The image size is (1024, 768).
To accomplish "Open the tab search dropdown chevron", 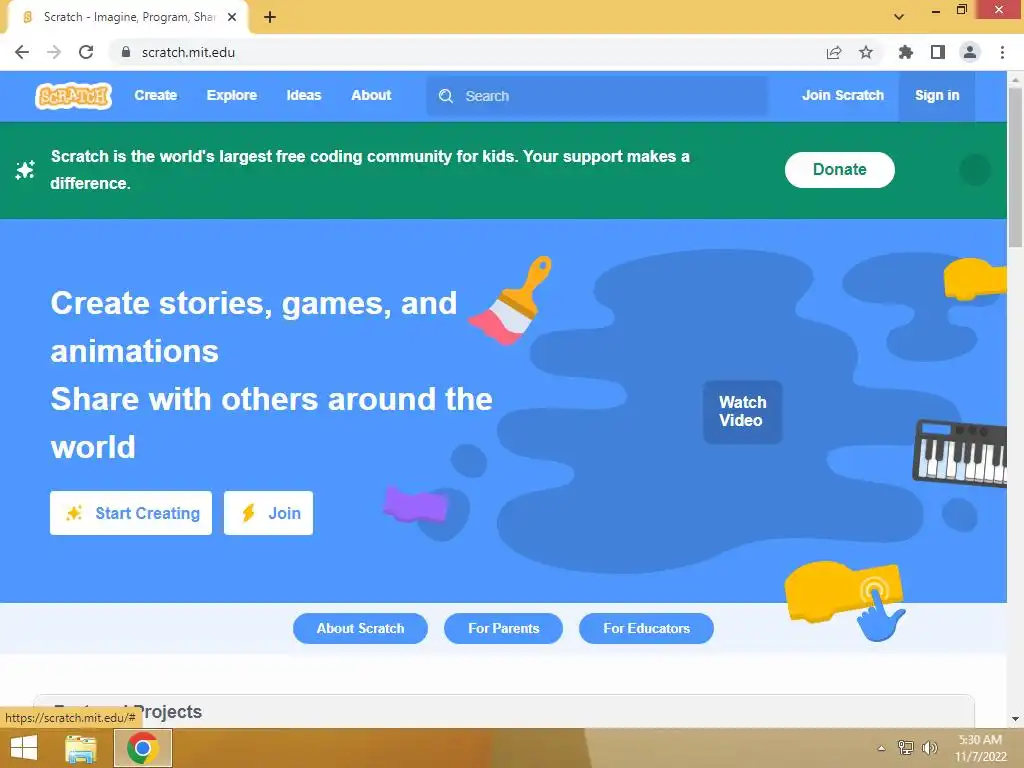I will (x=899, y=17).
